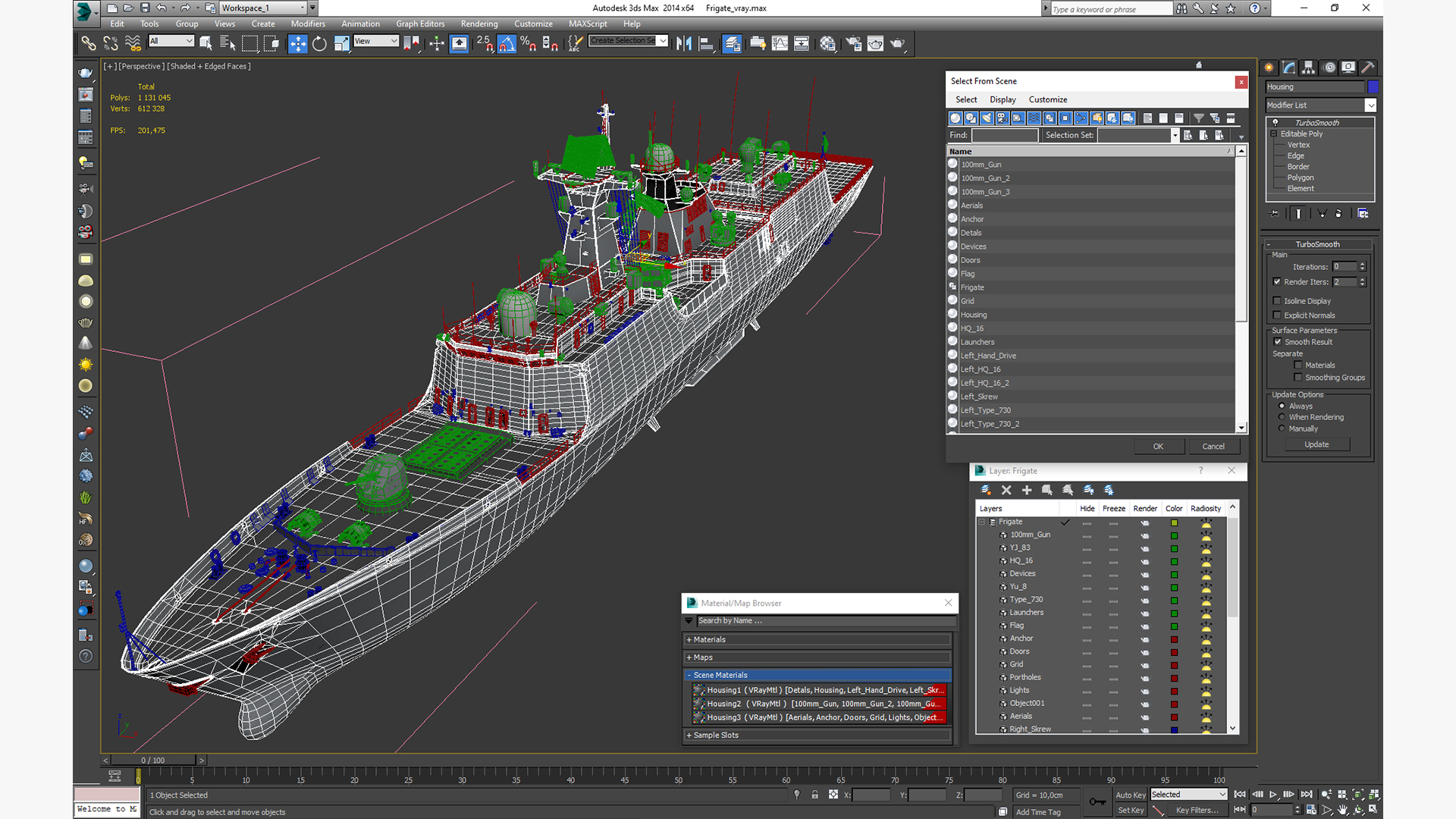The image size is (1456, 819).
Task: Open the Hierarchy command panel tab
Action: coord(1308,67)
